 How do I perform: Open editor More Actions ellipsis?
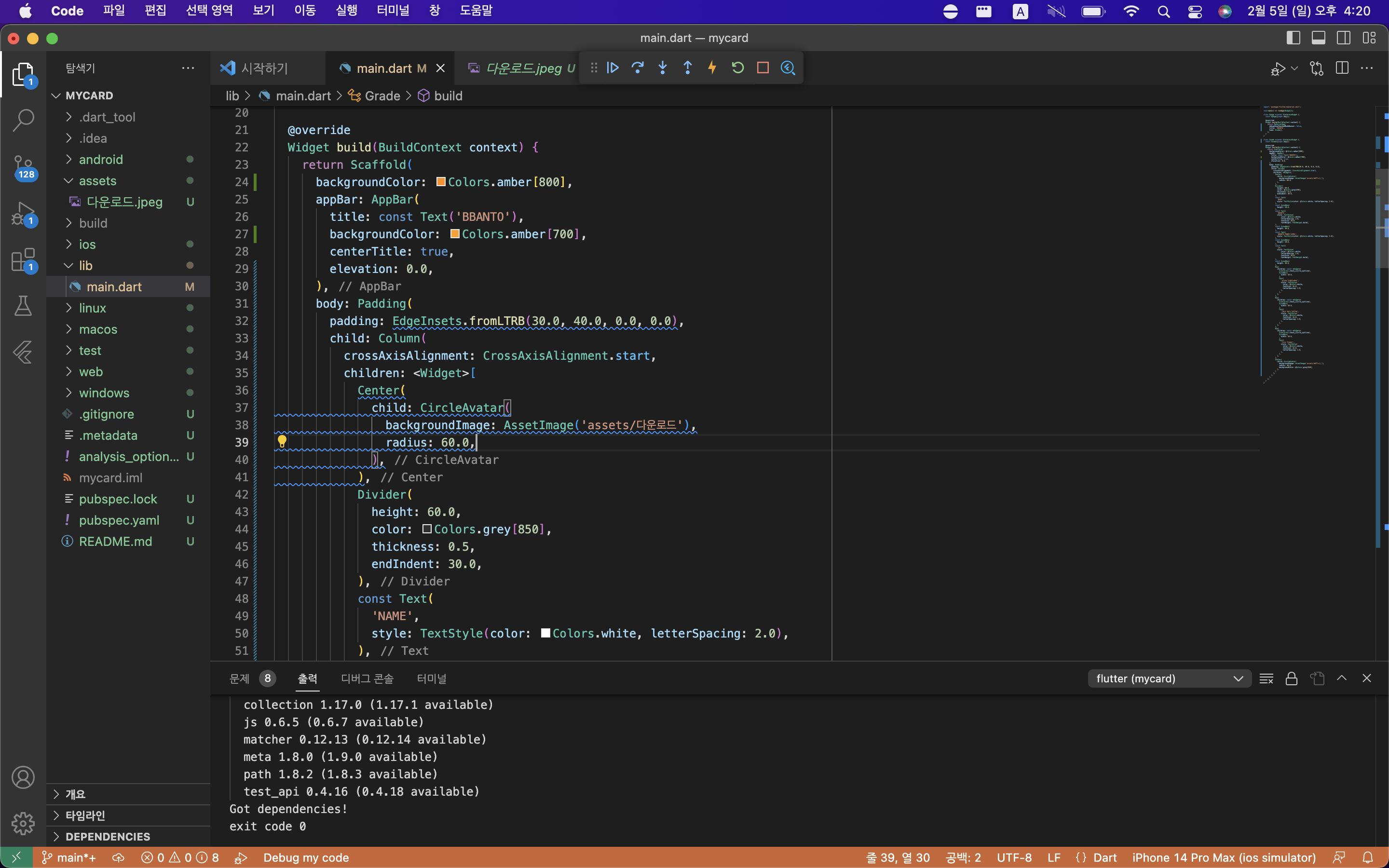tap(1367, 68)
